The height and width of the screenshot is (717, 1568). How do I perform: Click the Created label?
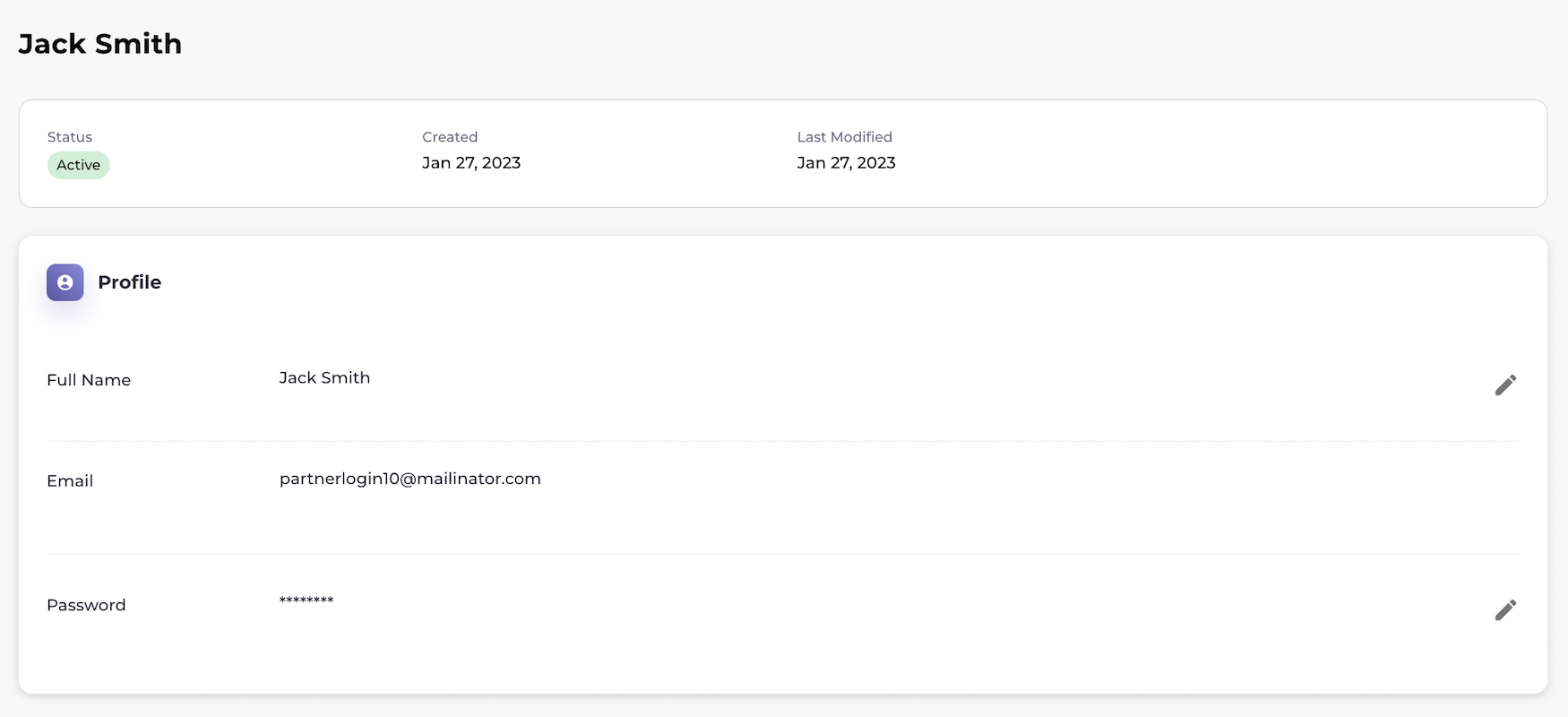point(450,137)
